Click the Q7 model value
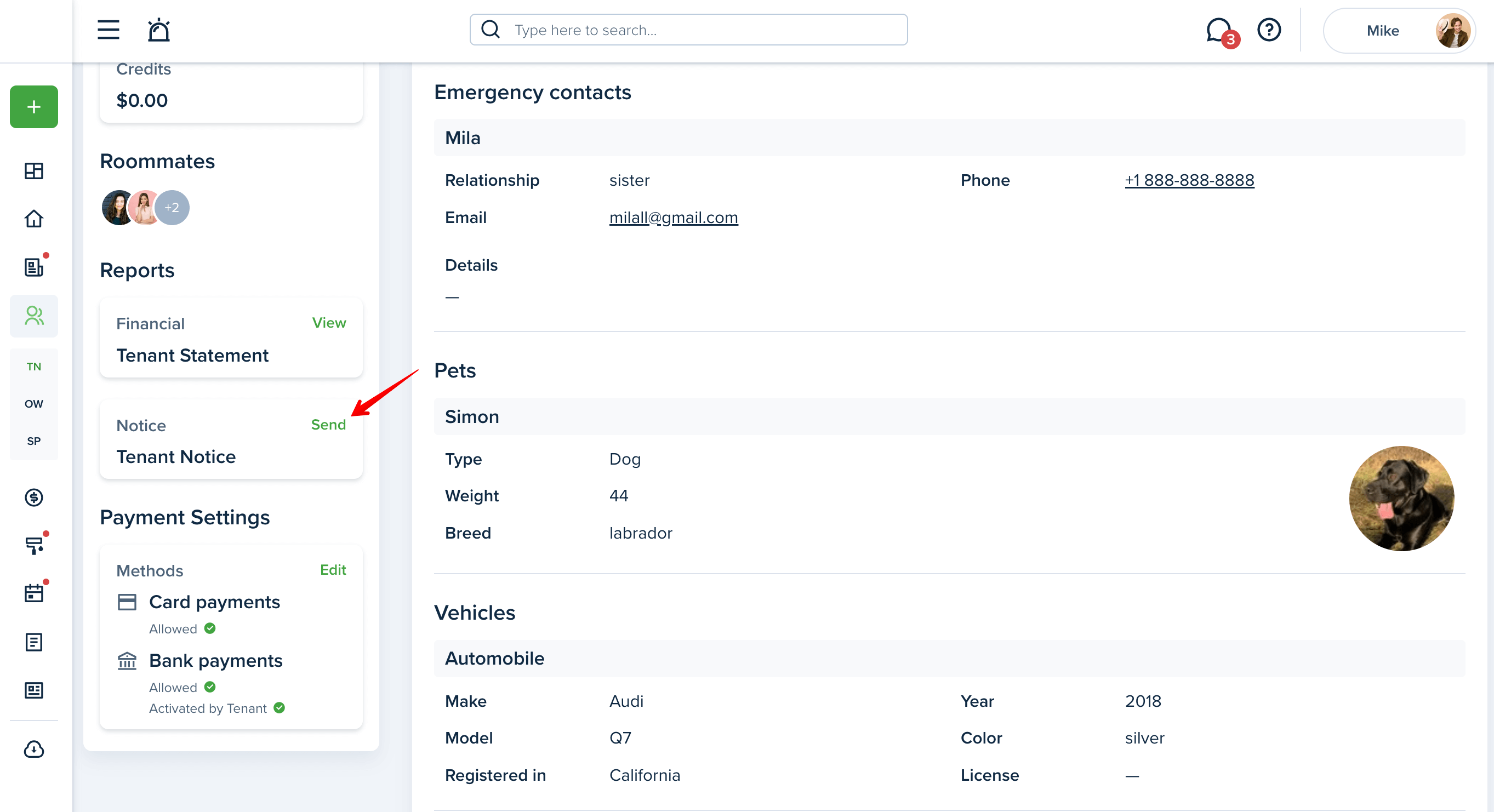1494x812 pixels. 620,738
